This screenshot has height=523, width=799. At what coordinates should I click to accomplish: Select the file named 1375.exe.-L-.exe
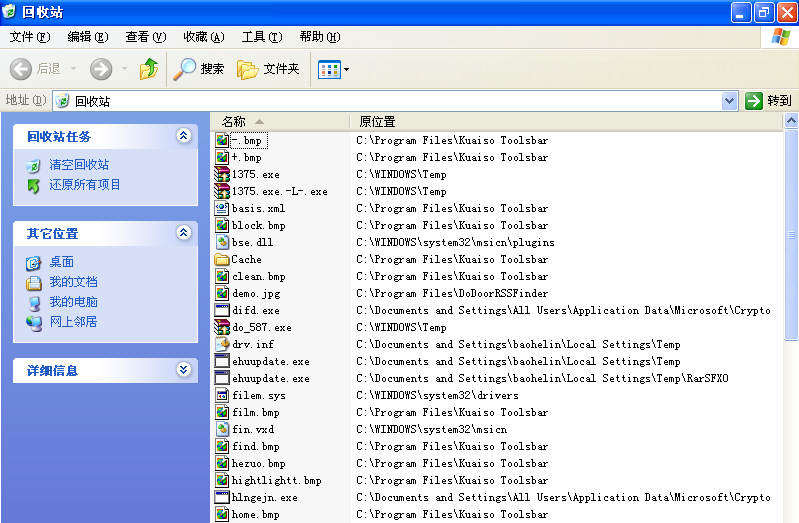click(280, 192)
